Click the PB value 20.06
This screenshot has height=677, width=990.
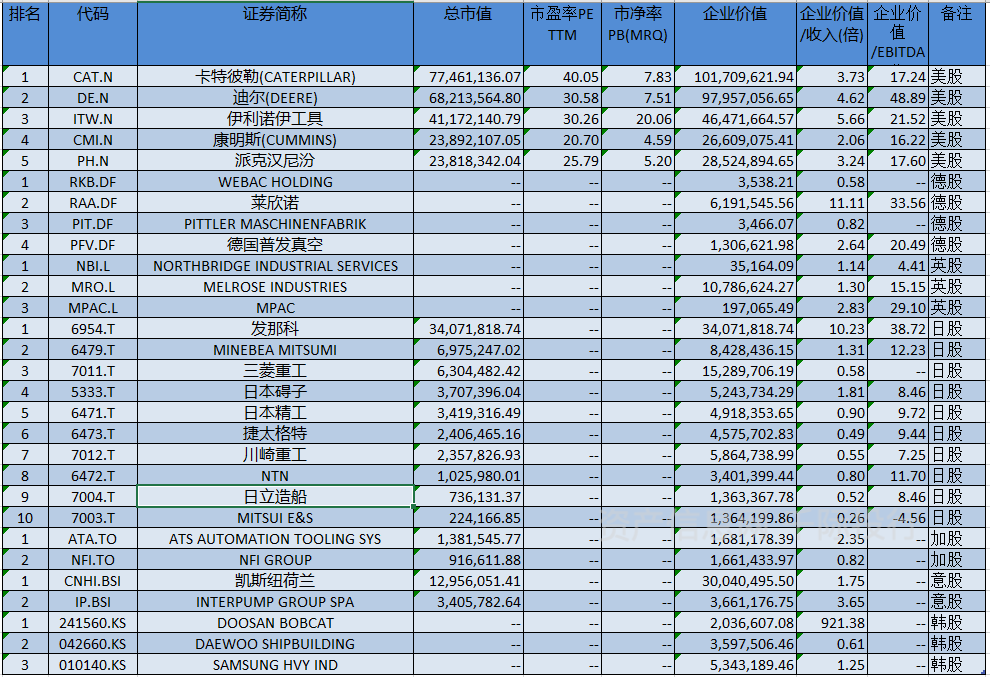(638, 119)
